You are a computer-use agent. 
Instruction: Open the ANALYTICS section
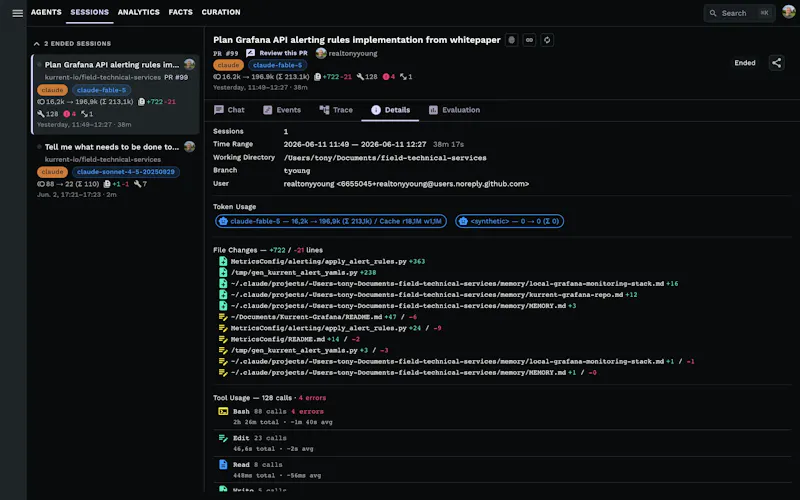point(138,12)
